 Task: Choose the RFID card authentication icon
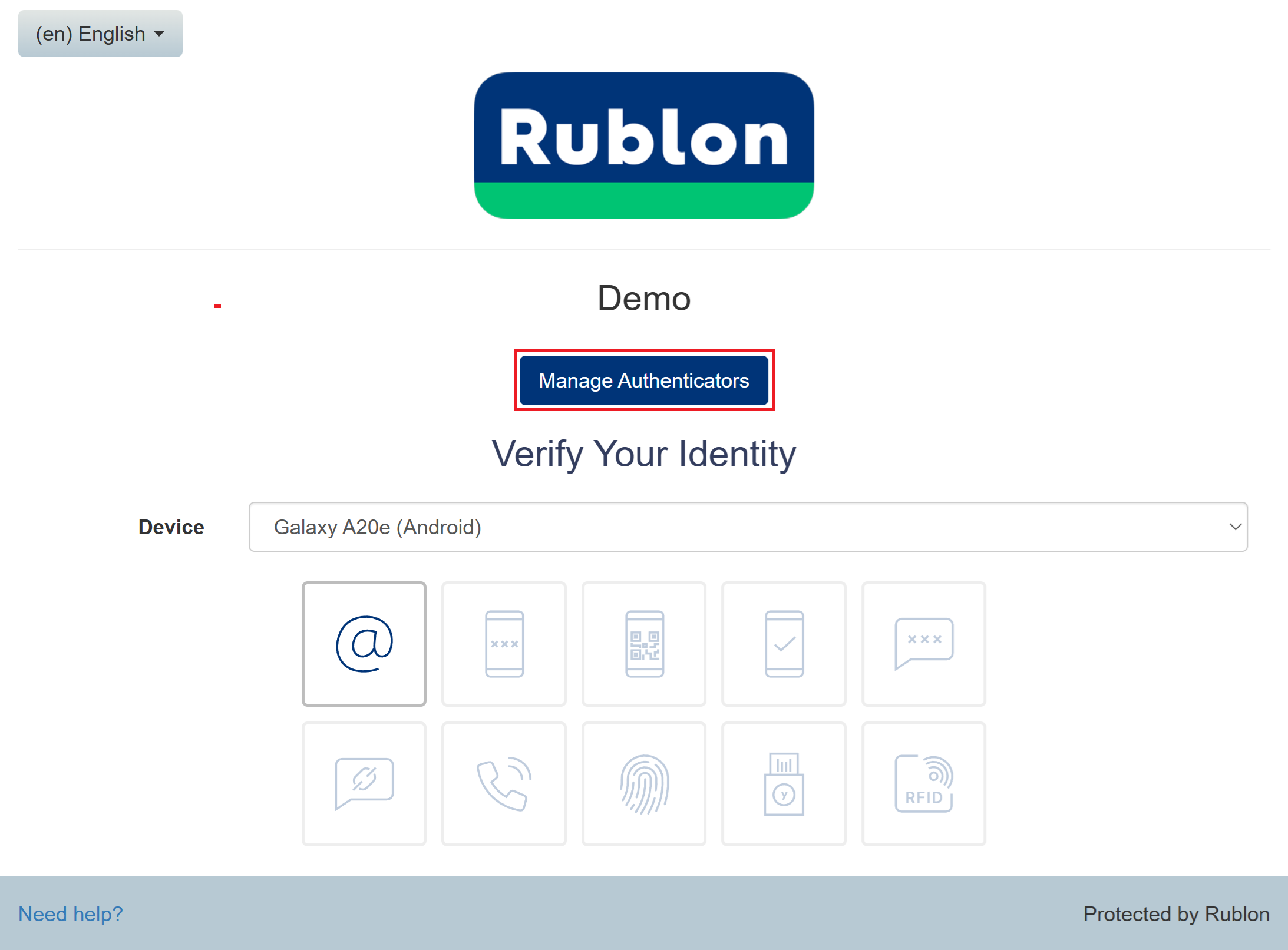click(923, 784)
